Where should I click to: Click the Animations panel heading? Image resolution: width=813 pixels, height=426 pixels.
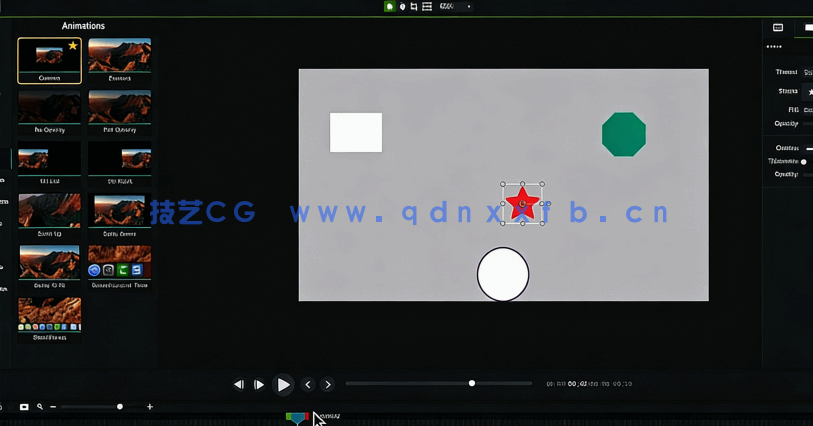pos(83,25)
